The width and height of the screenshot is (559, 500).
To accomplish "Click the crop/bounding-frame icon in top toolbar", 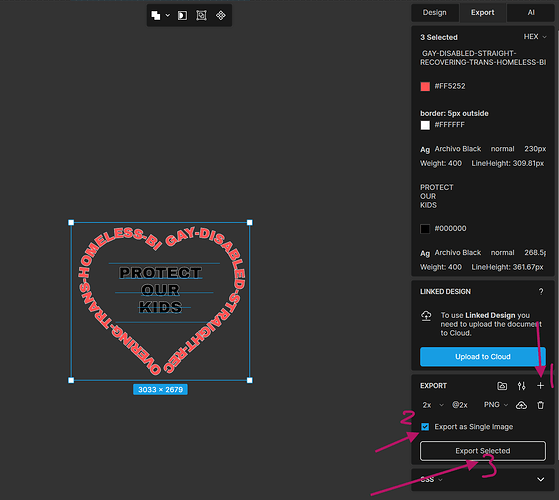I will tap(201, 15).
